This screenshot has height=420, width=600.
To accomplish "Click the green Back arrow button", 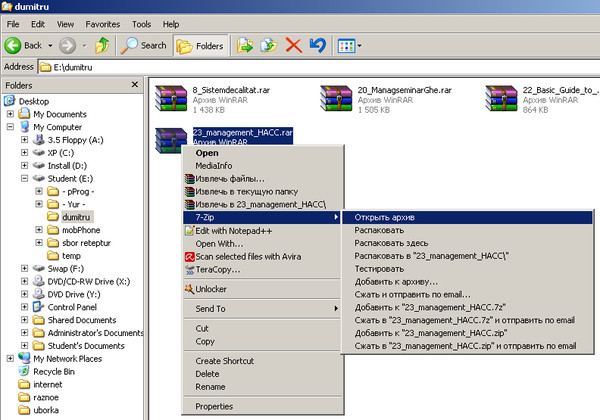I will click(x=13, y=46).
